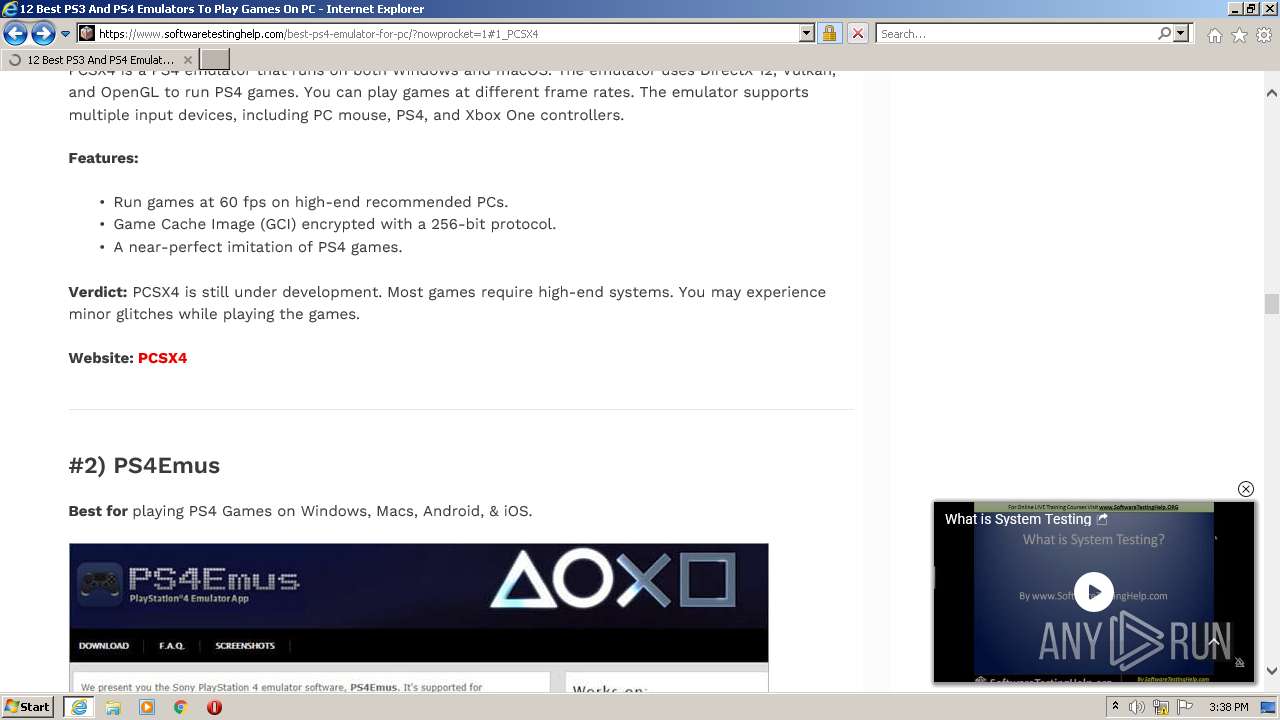Click F.A.Q. in the PS4Emus screenshot

click(x=172, y=645)
